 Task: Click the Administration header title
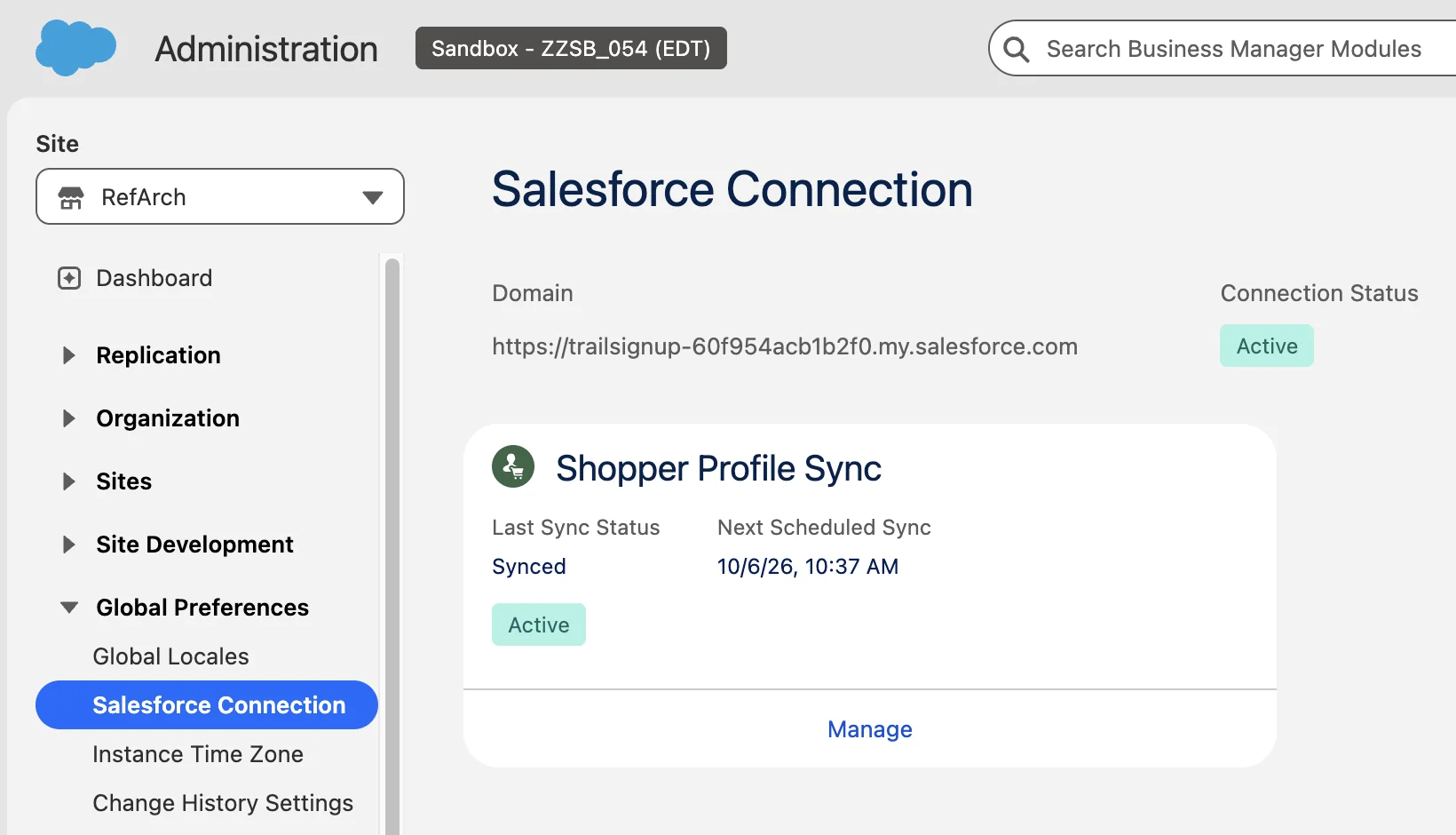(x=266, y=49)
